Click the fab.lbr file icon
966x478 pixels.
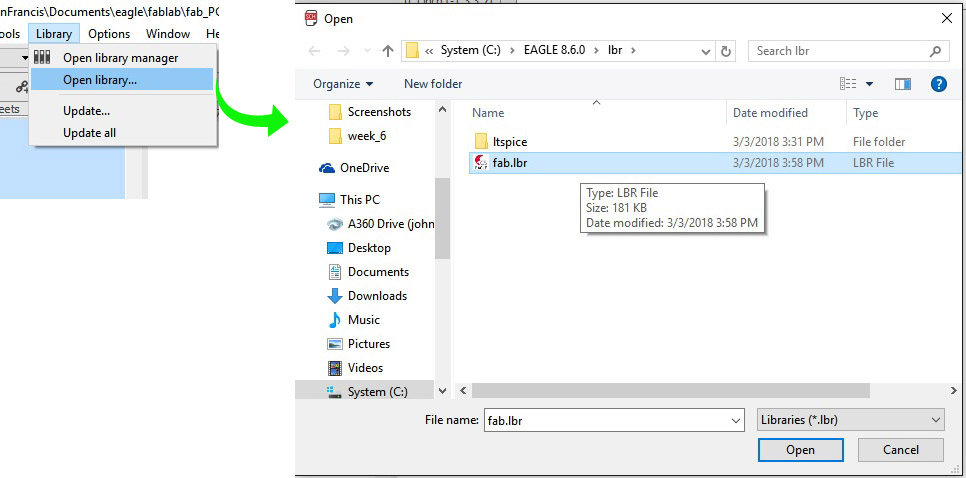[x=481, y=163]
